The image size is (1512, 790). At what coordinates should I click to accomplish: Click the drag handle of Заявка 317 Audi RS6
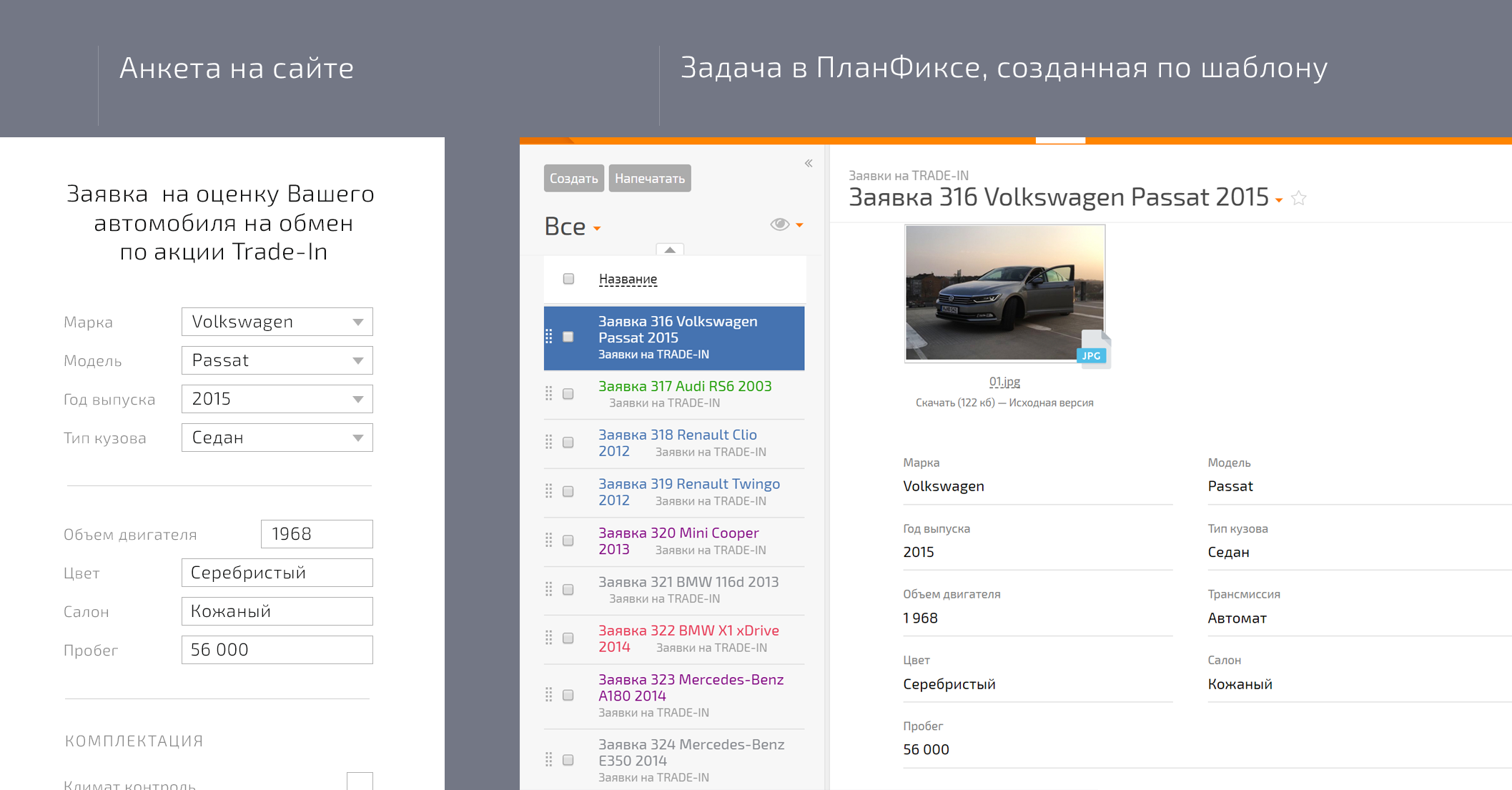click(549, 393)
